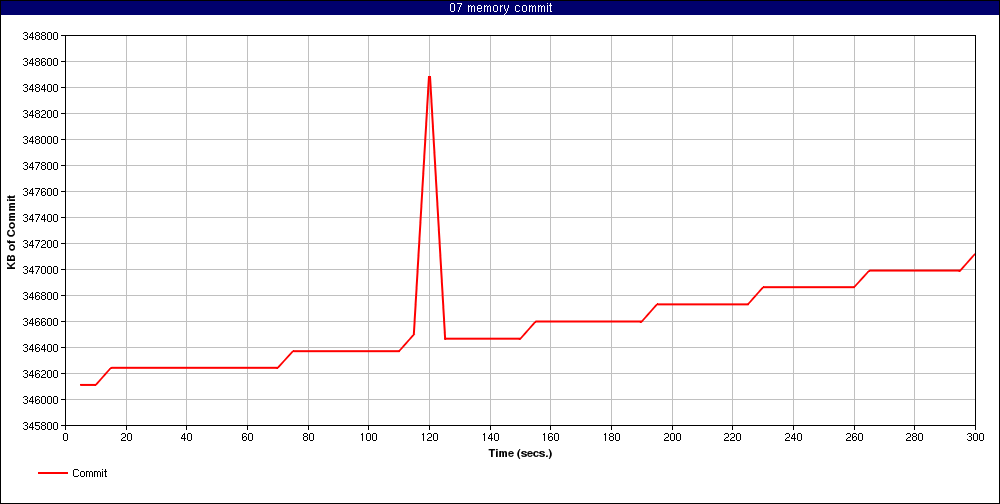Viewport: 1000px width, 504px height.
Task: Click the spike peak at 120 seconds
Action: coord(429,77)
